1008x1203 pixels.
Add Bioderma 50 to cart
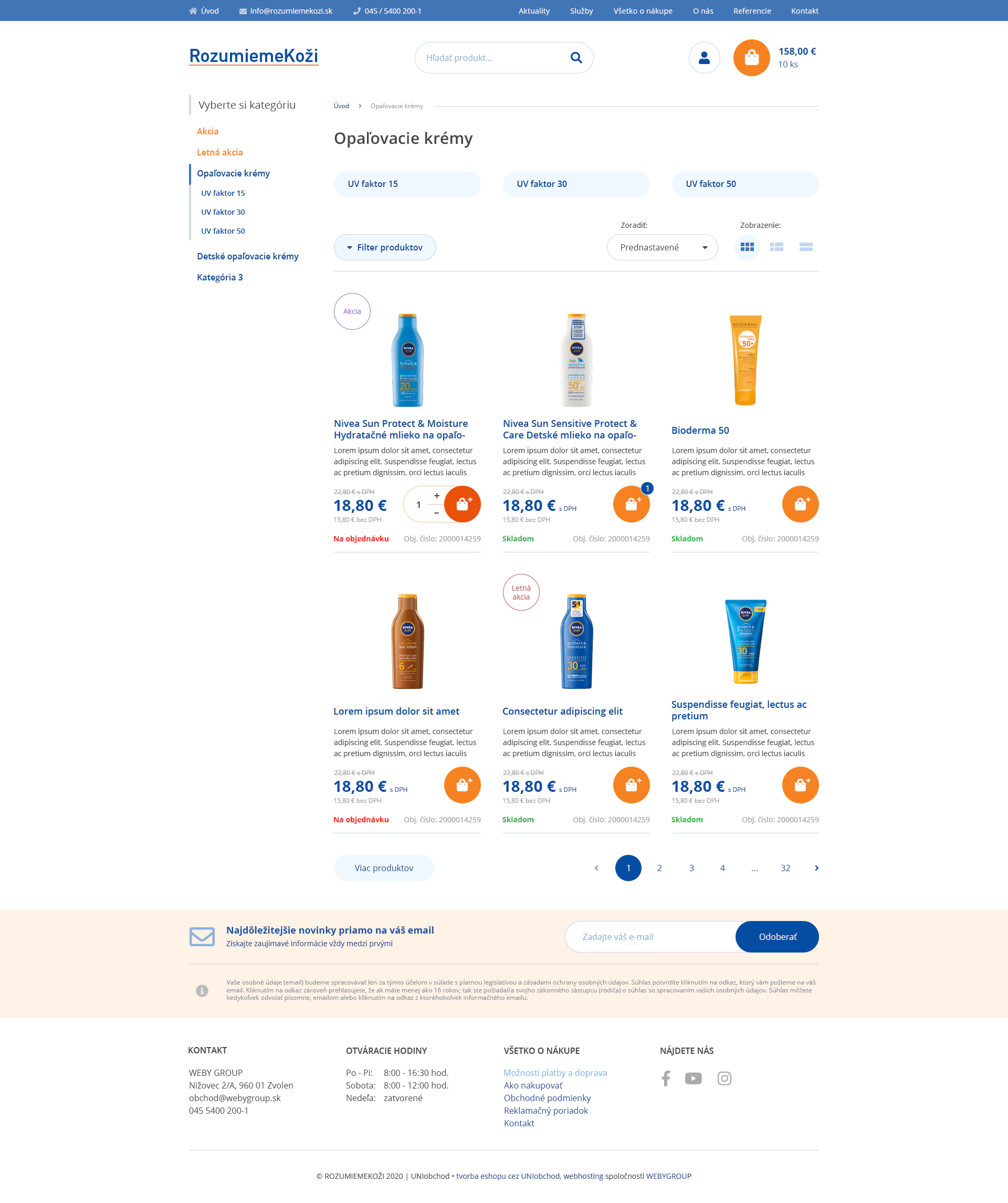pos(800,504)
